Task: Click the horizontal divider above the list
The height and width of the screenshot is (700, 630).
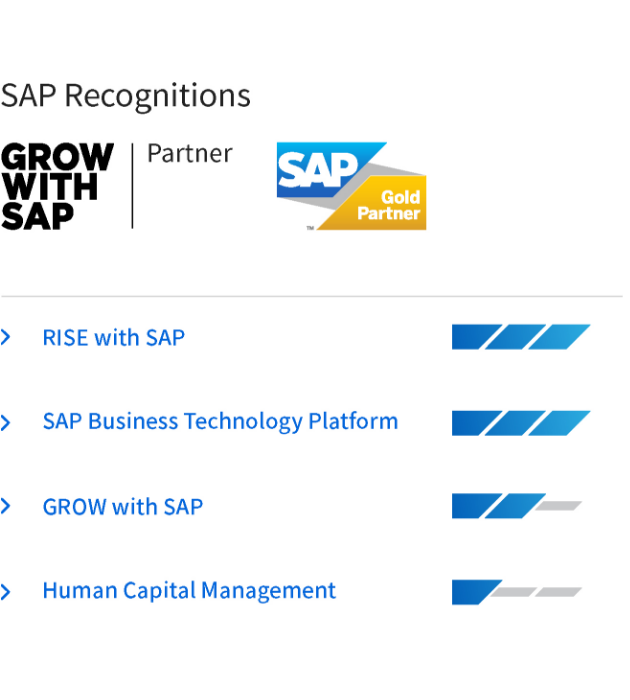Action: [x=311, y=297]
